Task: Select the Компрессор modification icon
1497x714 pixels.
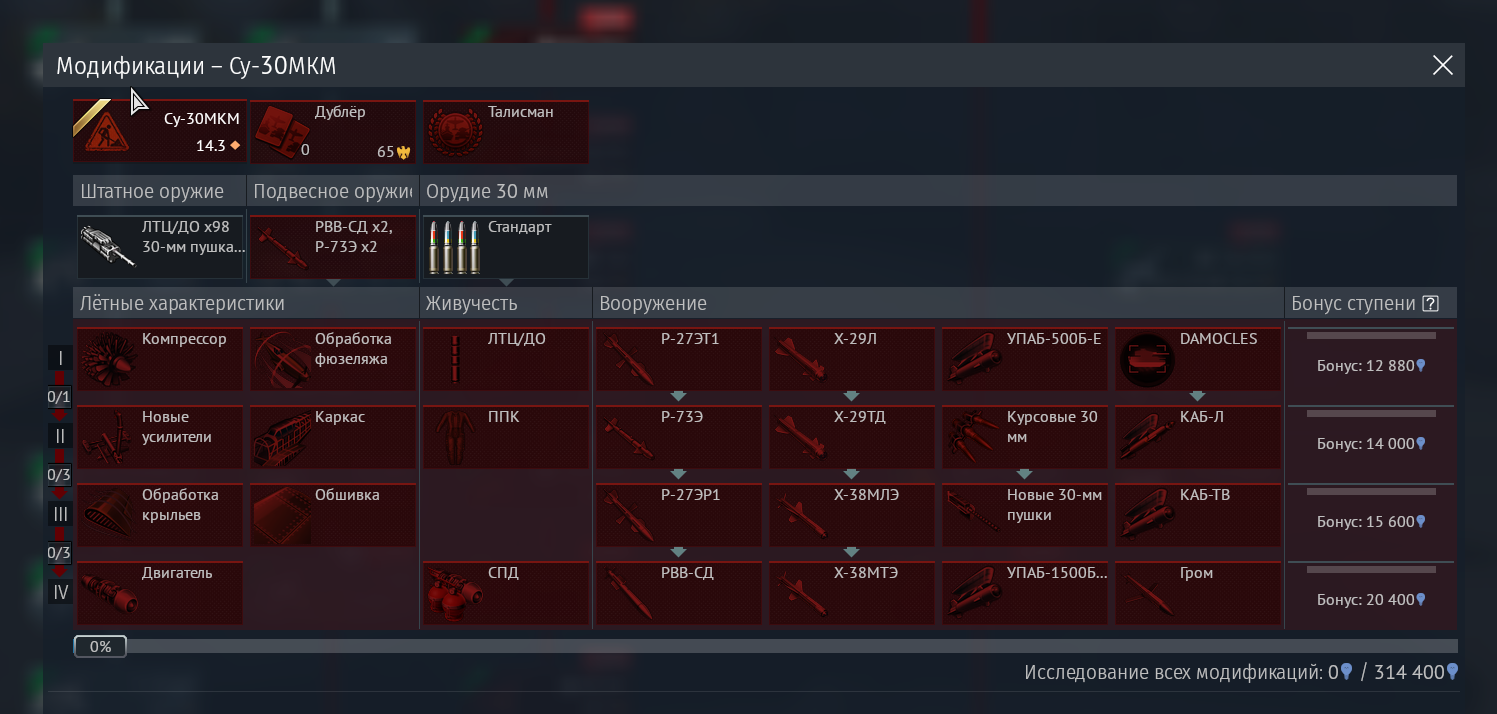Action: [160, 359]
